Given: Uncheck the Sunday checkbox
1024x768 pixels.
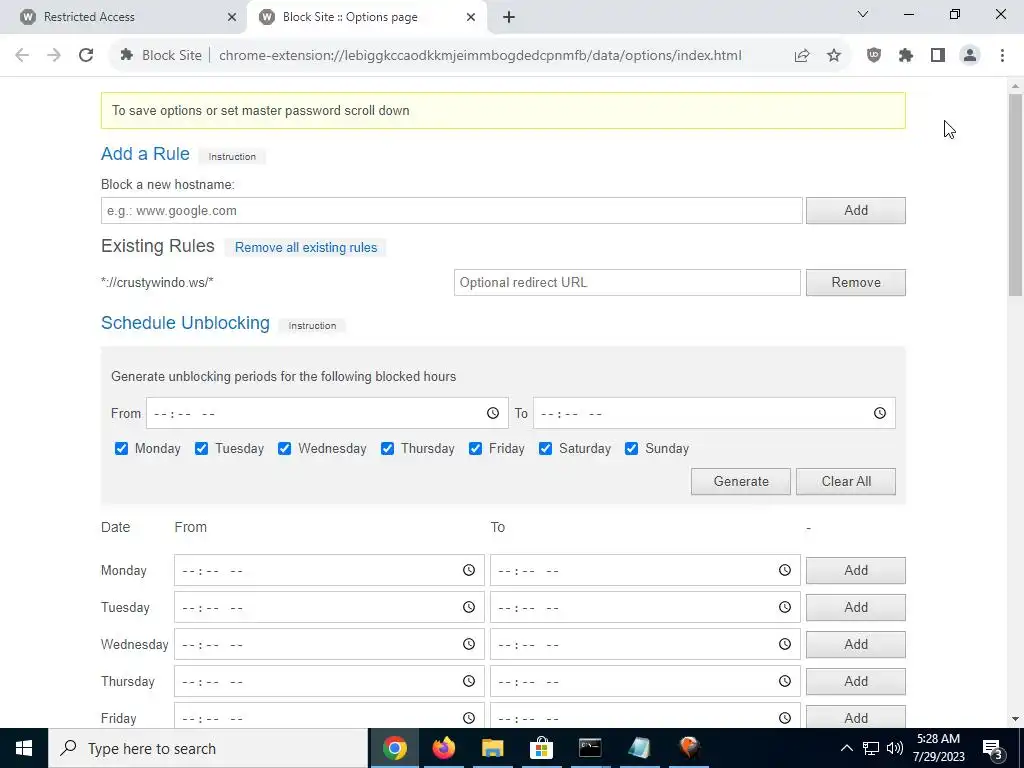Looking at the screenshot, I should click(632, 449).
